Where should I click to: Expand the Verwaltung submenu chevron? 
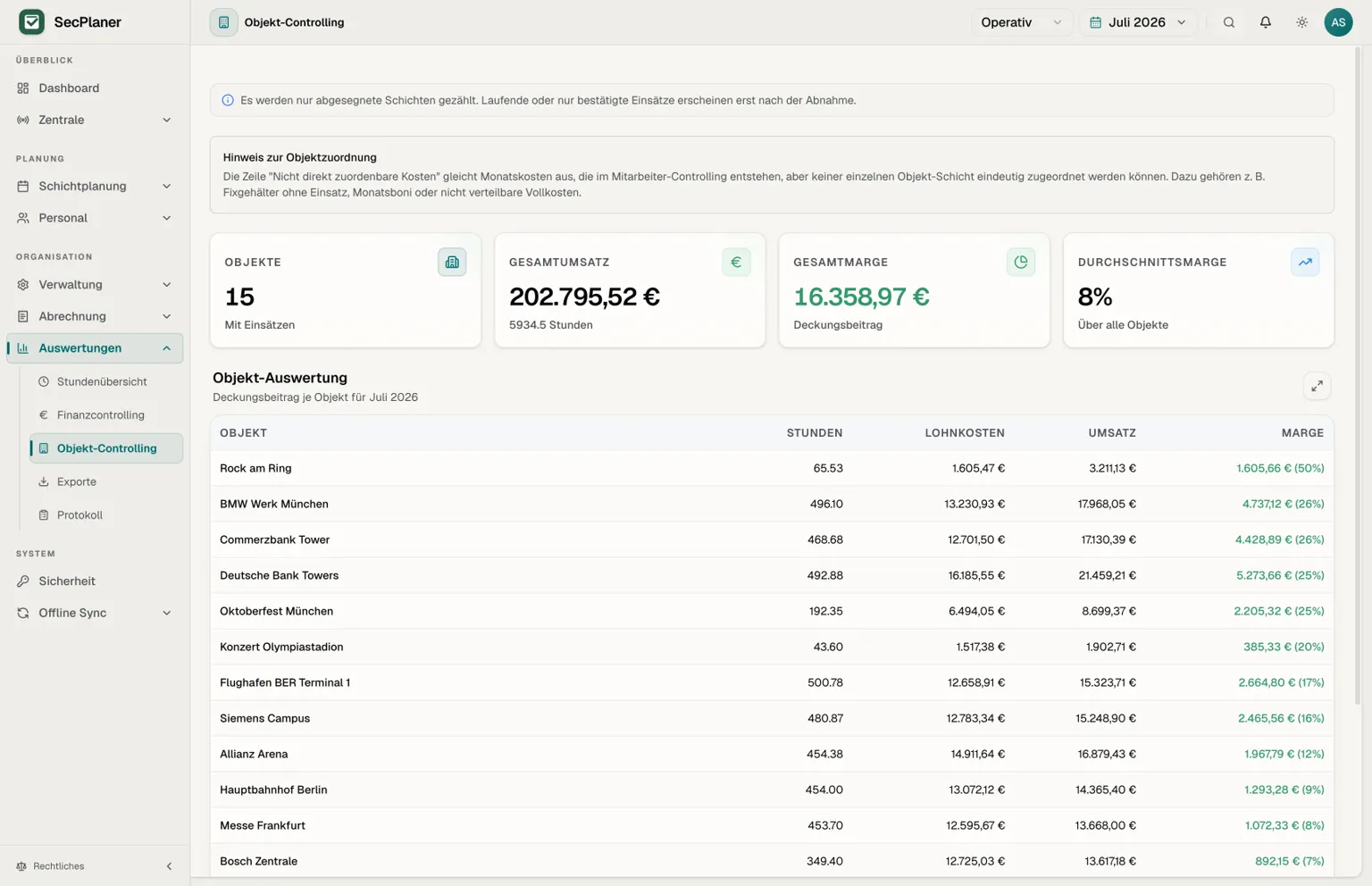[166, 285]
